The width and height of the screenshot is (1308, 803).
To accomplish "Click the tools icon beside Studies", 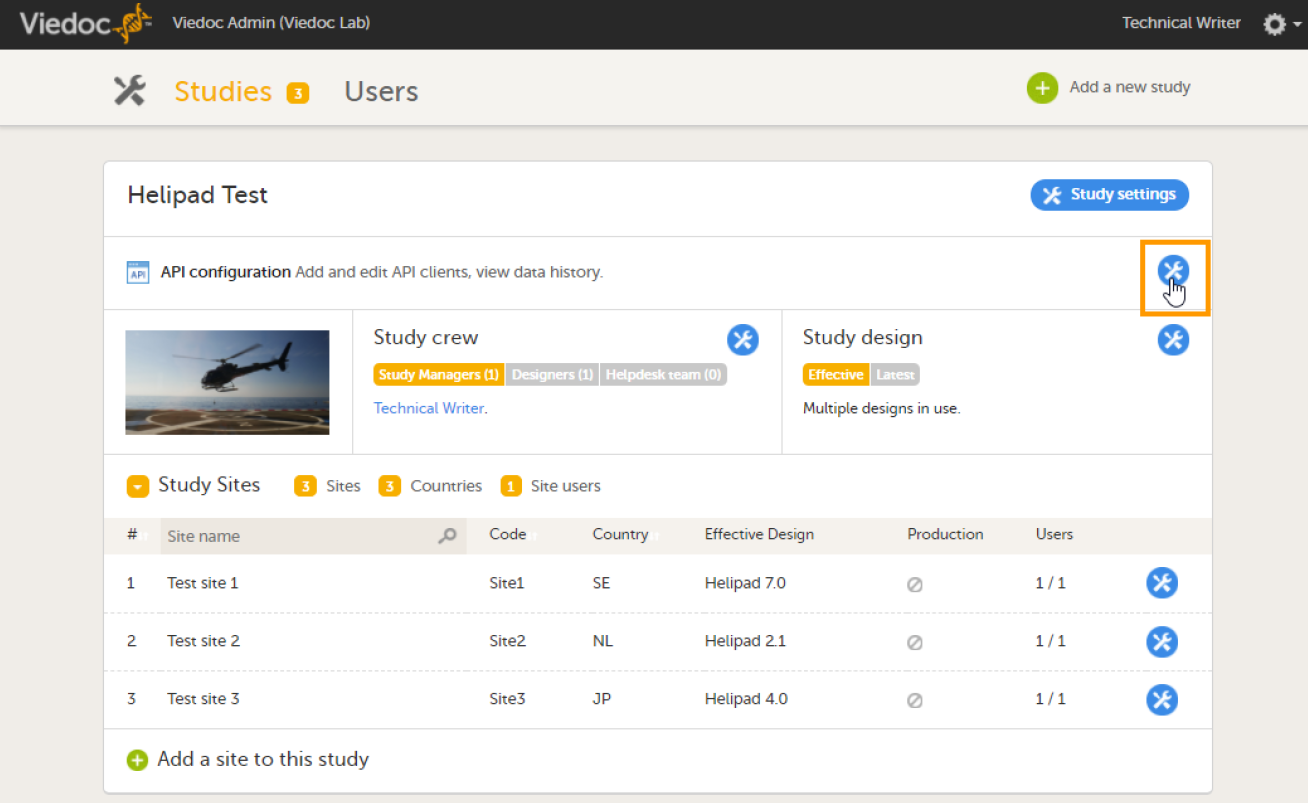I will pos(130,89).
